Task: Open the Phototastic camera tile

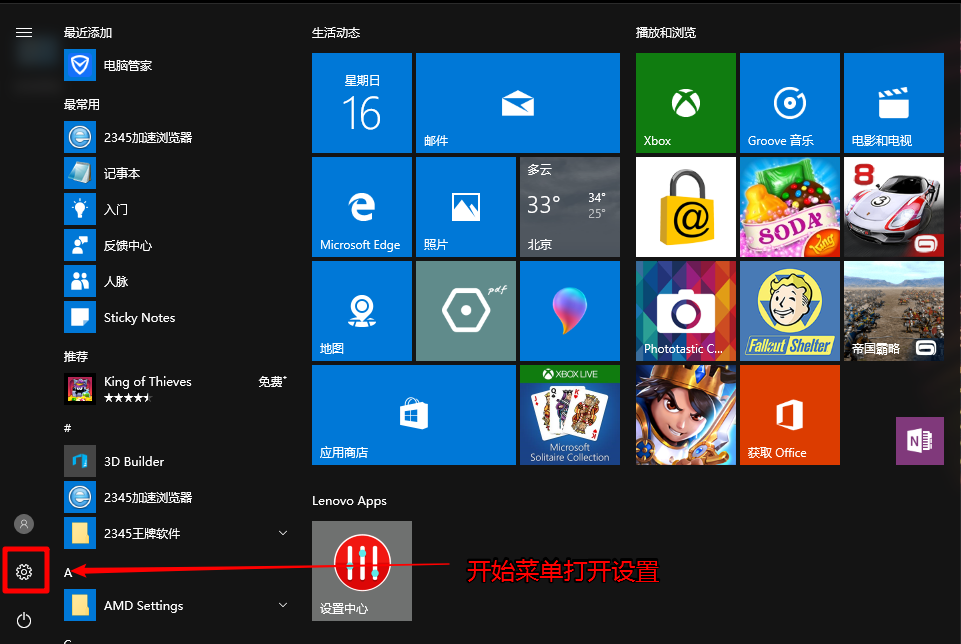Action: click(686, 311)
